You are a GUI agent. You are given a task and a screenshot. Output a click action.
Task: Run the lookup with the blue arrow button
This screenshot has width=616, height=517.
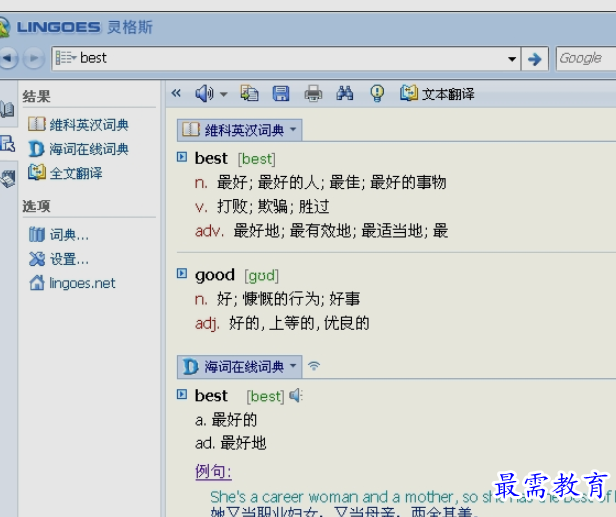click(x=535, y=59)
